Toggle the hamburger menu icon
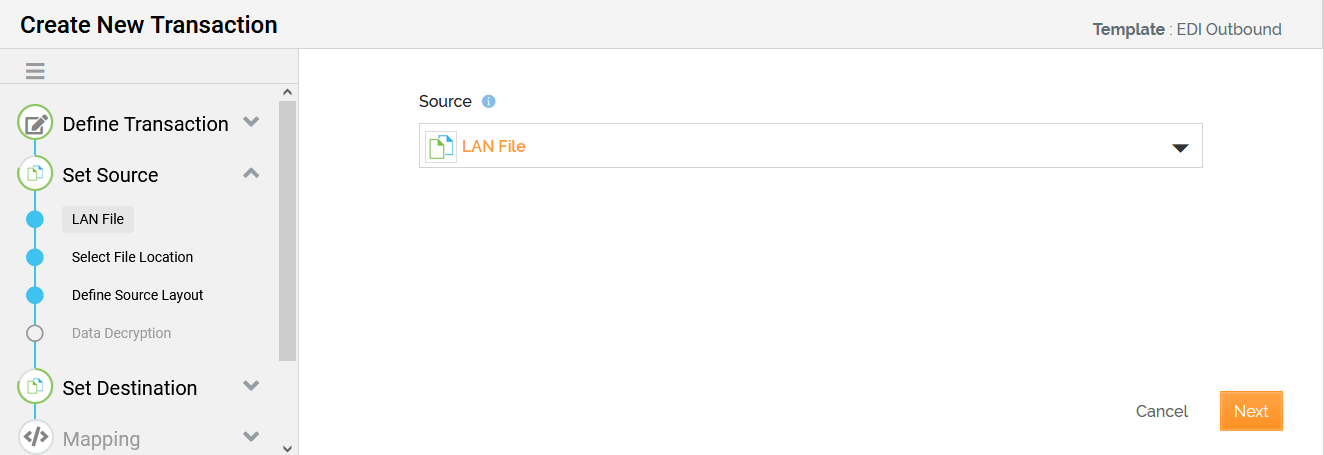Image resolution: width=1324 pixels, height=455 pixels. pyautogui.click(x=35, y=71)
